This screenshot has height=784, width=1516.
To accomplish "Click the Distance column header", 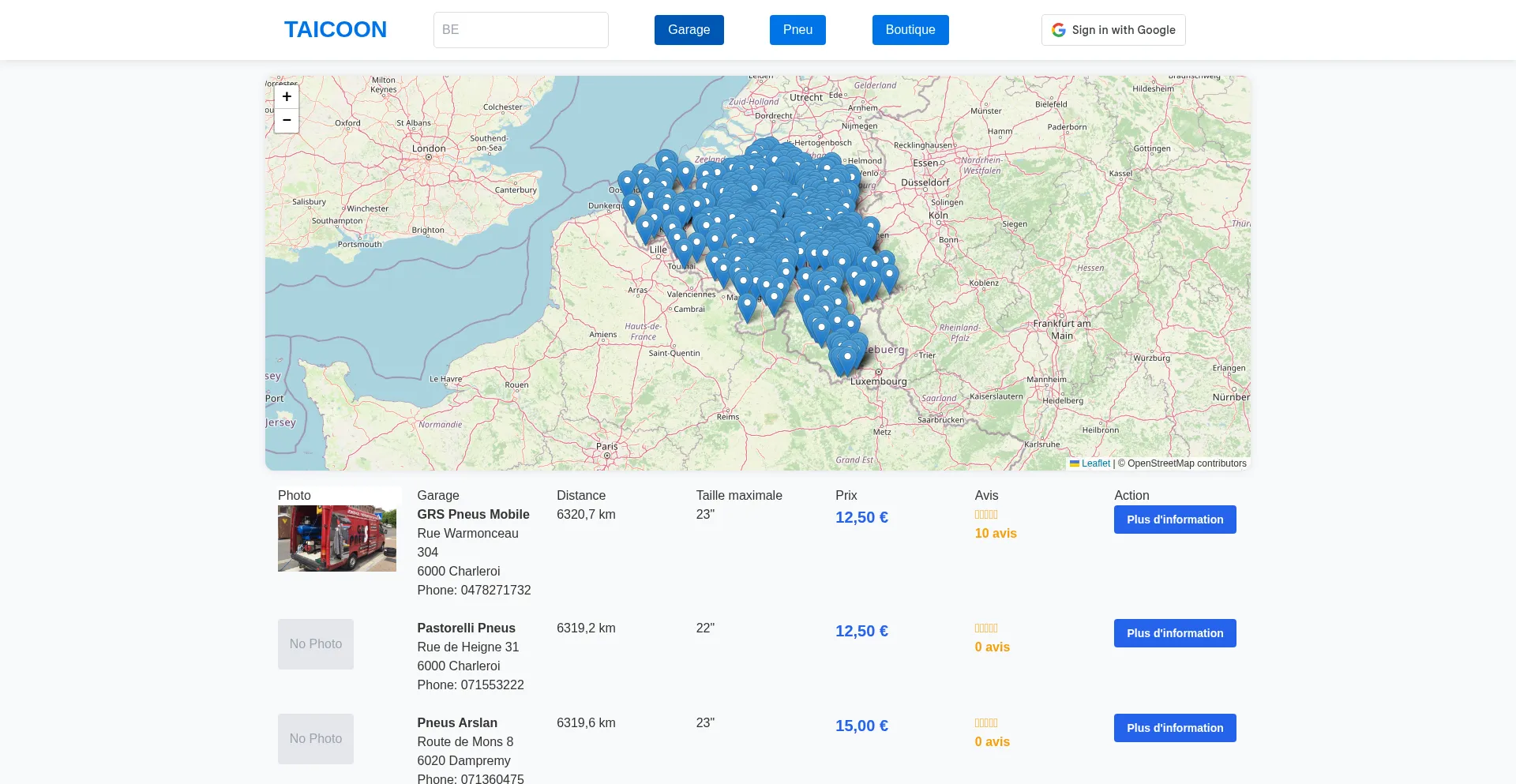I will 581,496.
